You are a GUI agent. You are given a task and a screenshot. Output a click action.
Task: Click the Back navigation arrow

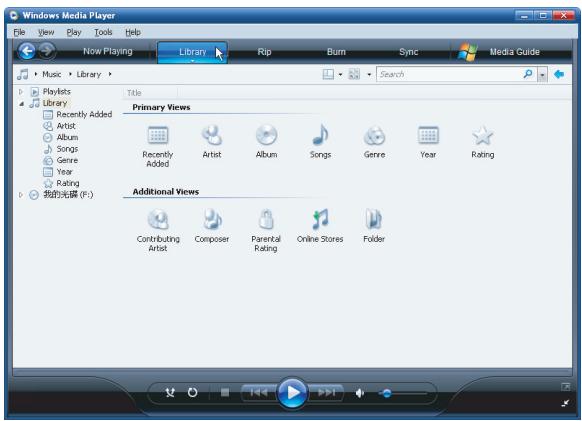pos(27,51)
